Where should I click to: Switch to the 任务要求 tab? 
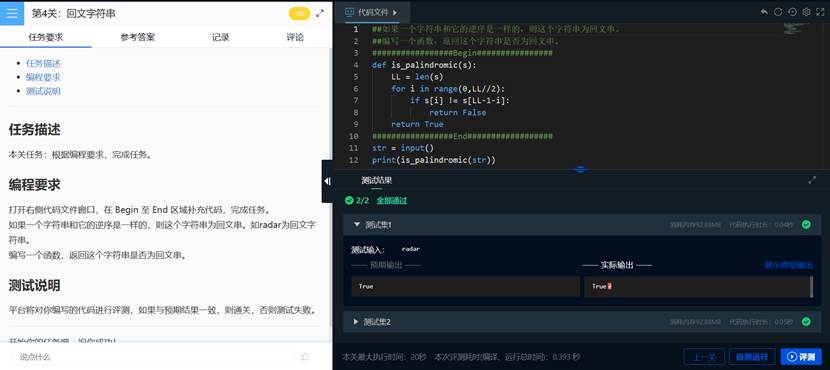[x=46, y=37]
